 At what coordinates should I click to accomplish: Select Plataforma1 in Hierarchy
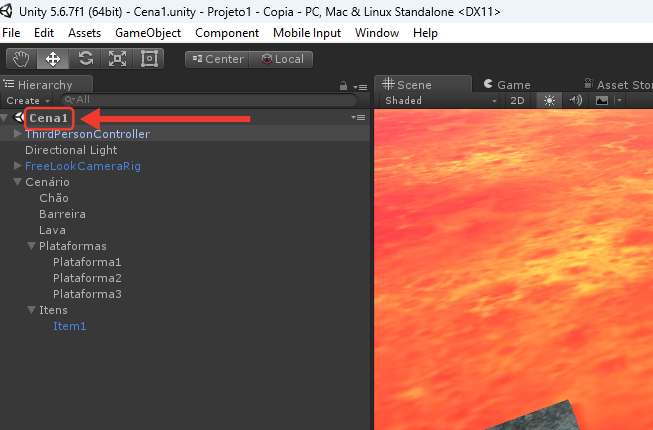pyautogui.click(x=87, y=262)
